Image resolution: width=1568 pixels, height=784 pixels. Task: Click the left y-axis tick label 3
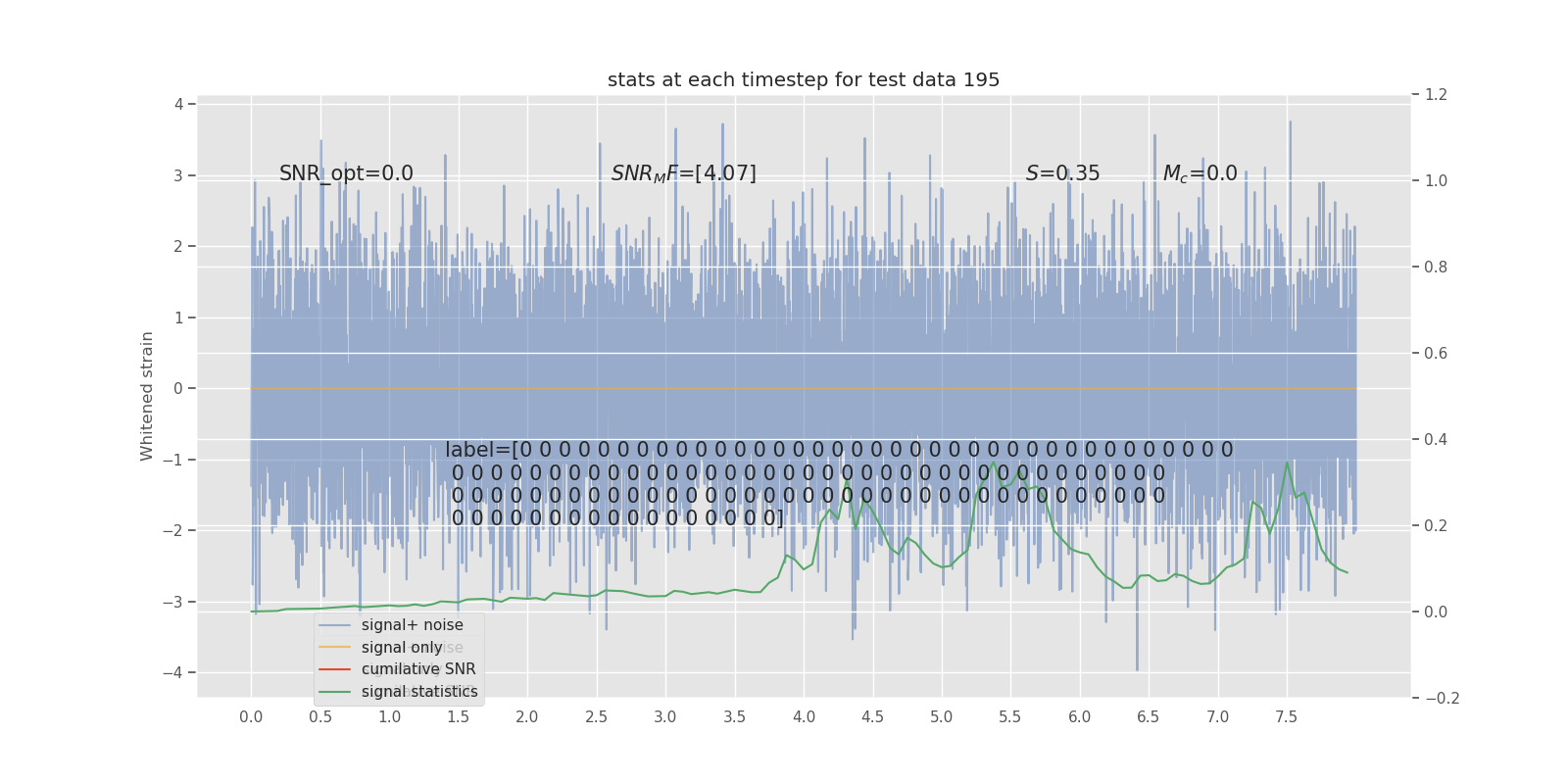click(x=178, y=175)
